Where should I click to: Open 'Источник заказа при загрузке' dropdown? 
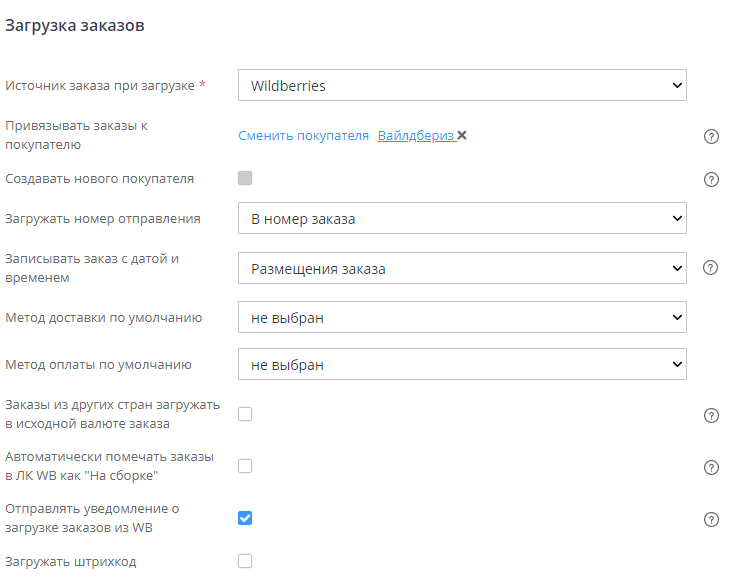tap(462, 85)
